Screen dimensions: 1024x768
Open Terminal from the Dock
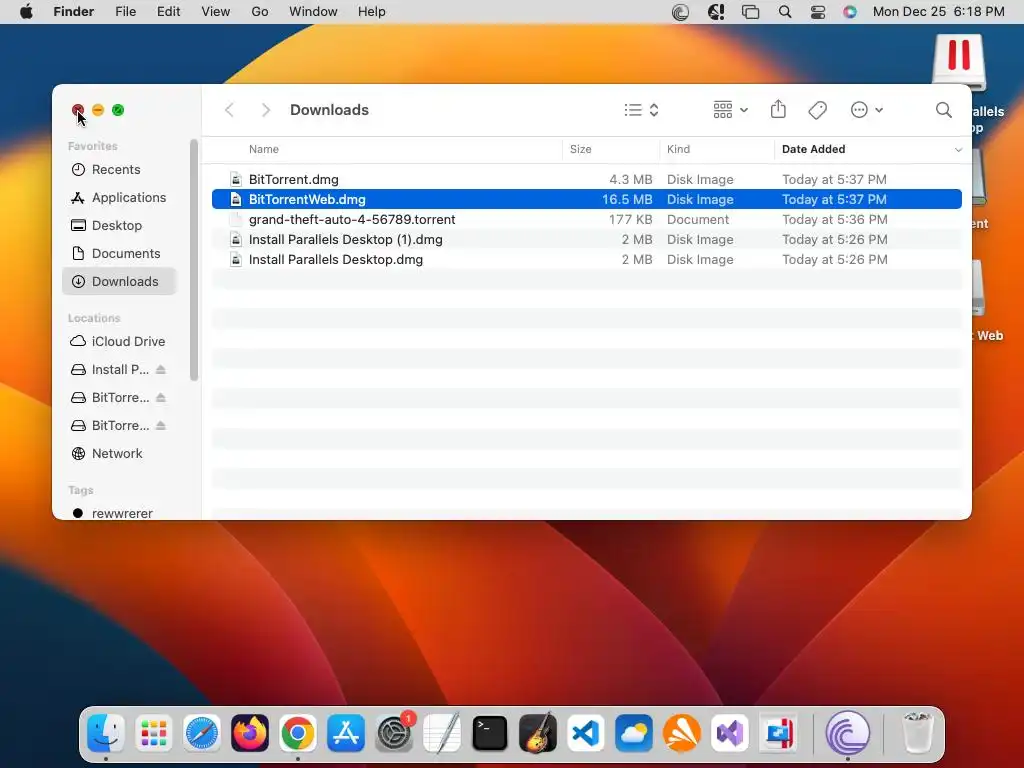point(490,733)
